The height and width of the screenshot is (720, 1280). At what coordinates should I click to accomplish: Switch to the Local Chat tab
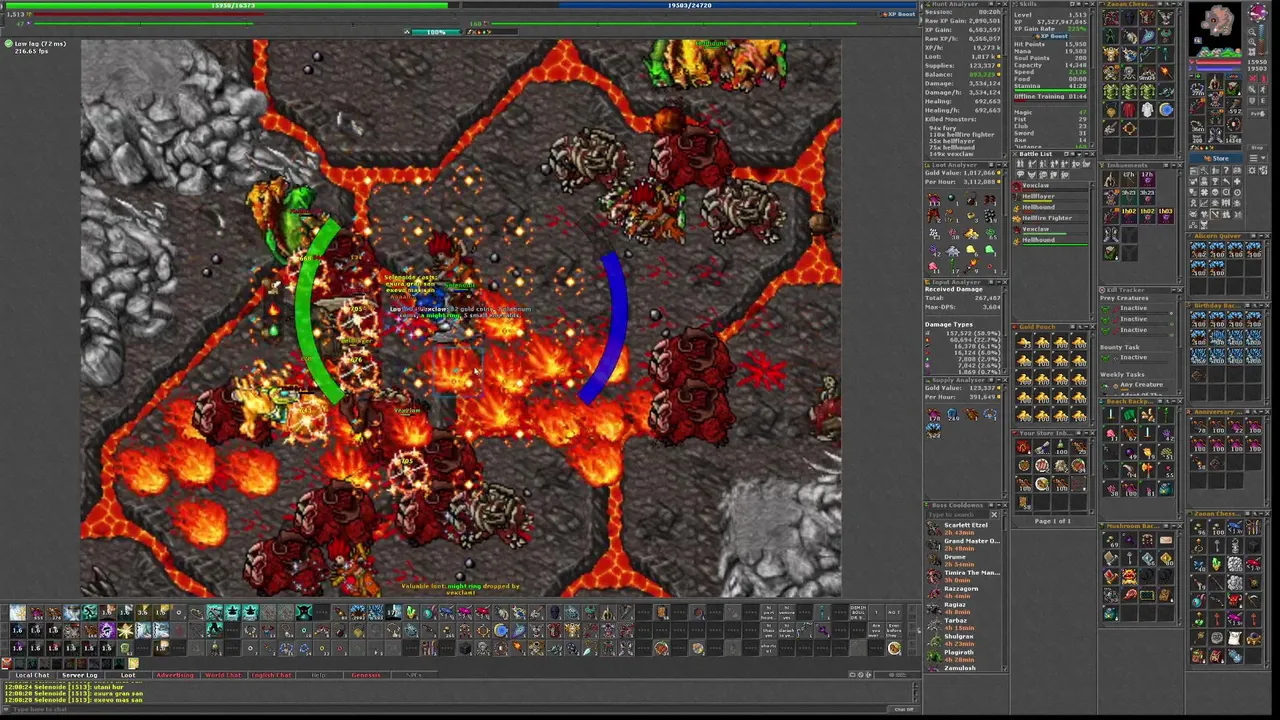(x=32, y=675)
